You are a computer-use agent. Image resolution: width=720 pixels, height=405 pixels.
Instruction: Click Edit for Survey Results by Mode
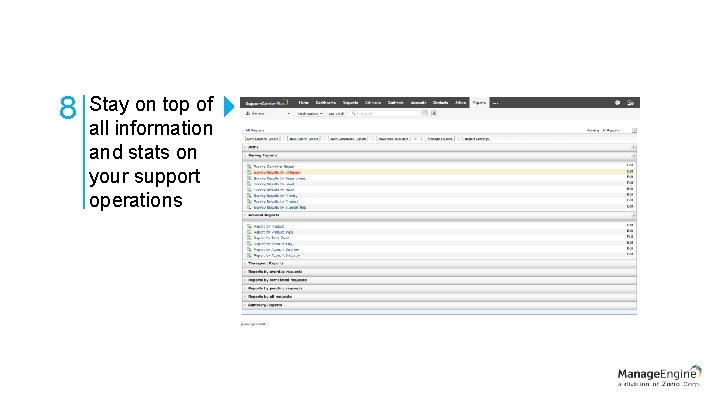[x=630, y=189]
